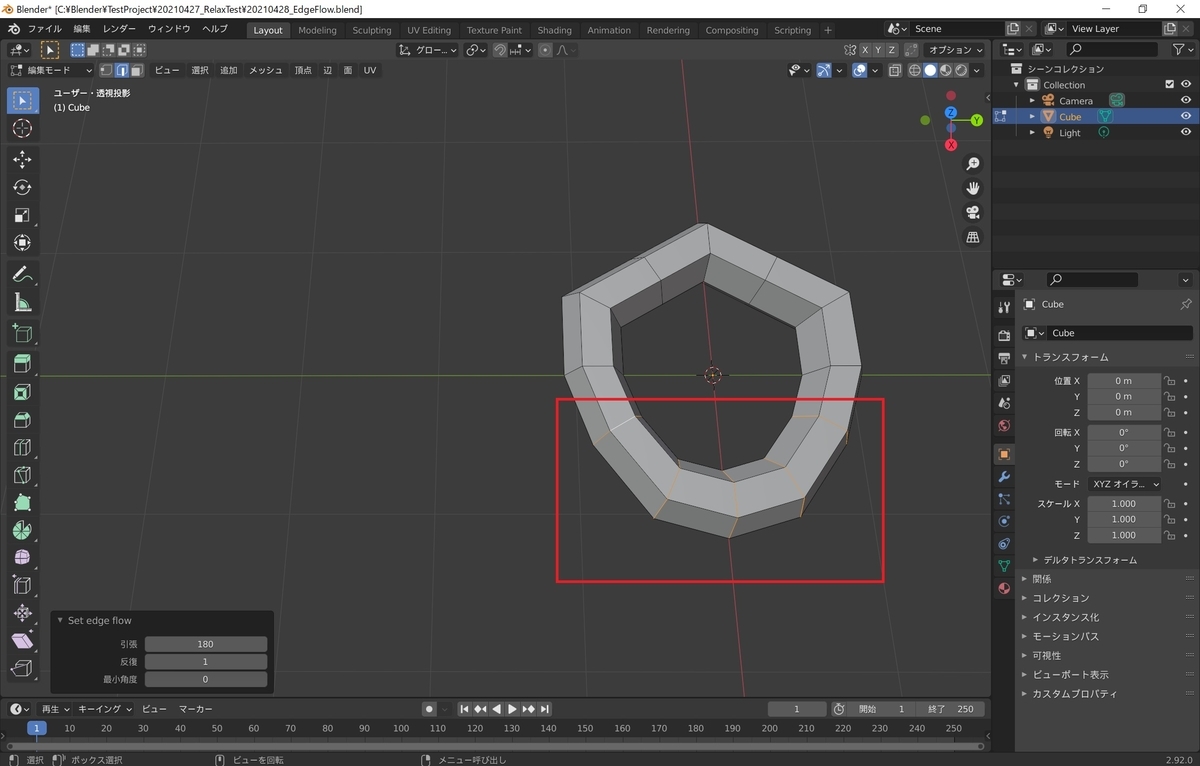Select the Extrude Region tool
The image size is (1200, 766).
pyautogui.click(x=22, y=364)
